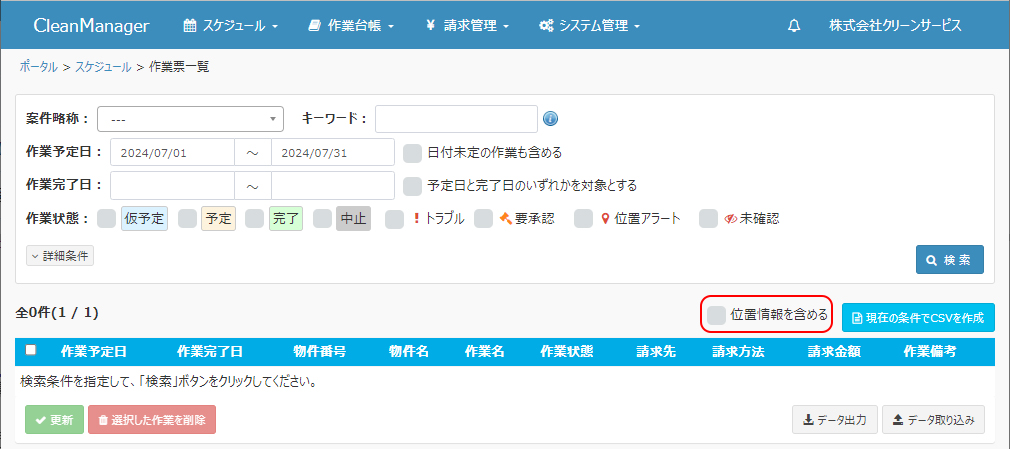The image size is (1010, 449).
Task: Click 株式会社クリーンサービス account name
Action: [895, 26]
